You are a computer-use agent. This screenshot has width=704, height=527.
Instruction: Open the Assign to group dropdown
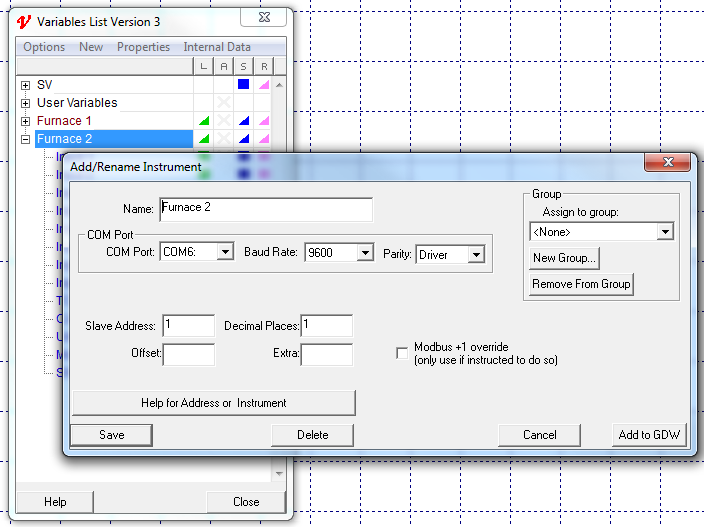pos(665,232)
